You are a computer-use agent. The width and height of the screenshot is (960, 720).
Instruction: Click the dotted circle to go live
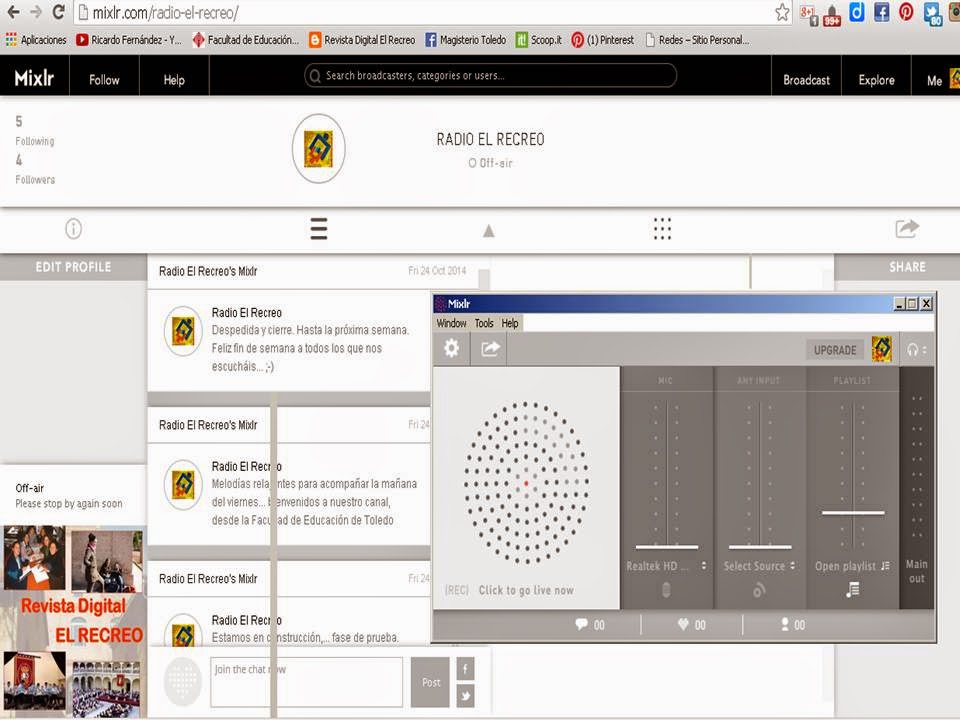coord(526,483)
